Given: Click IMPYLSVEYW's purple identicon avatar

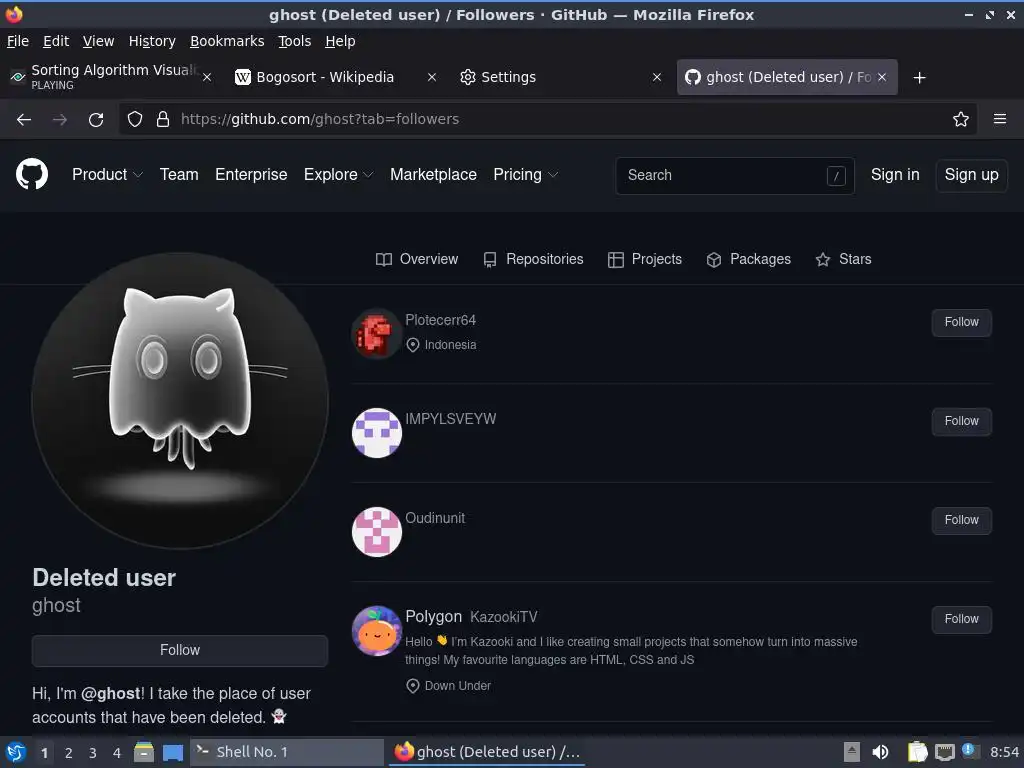Looking at the screenshot, I should 377,433.
